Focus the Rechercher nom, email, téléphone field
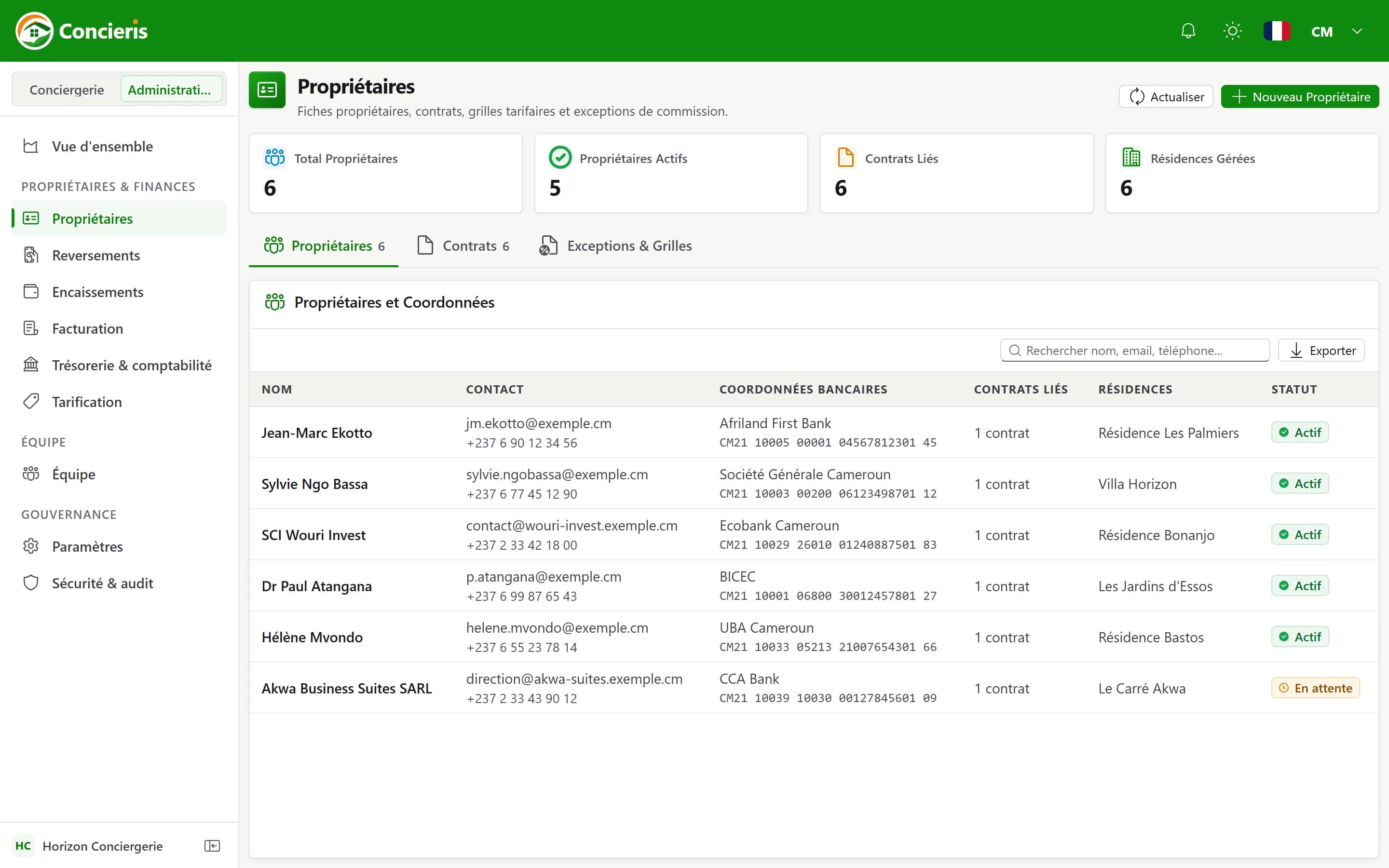 tap(1135, 350)
